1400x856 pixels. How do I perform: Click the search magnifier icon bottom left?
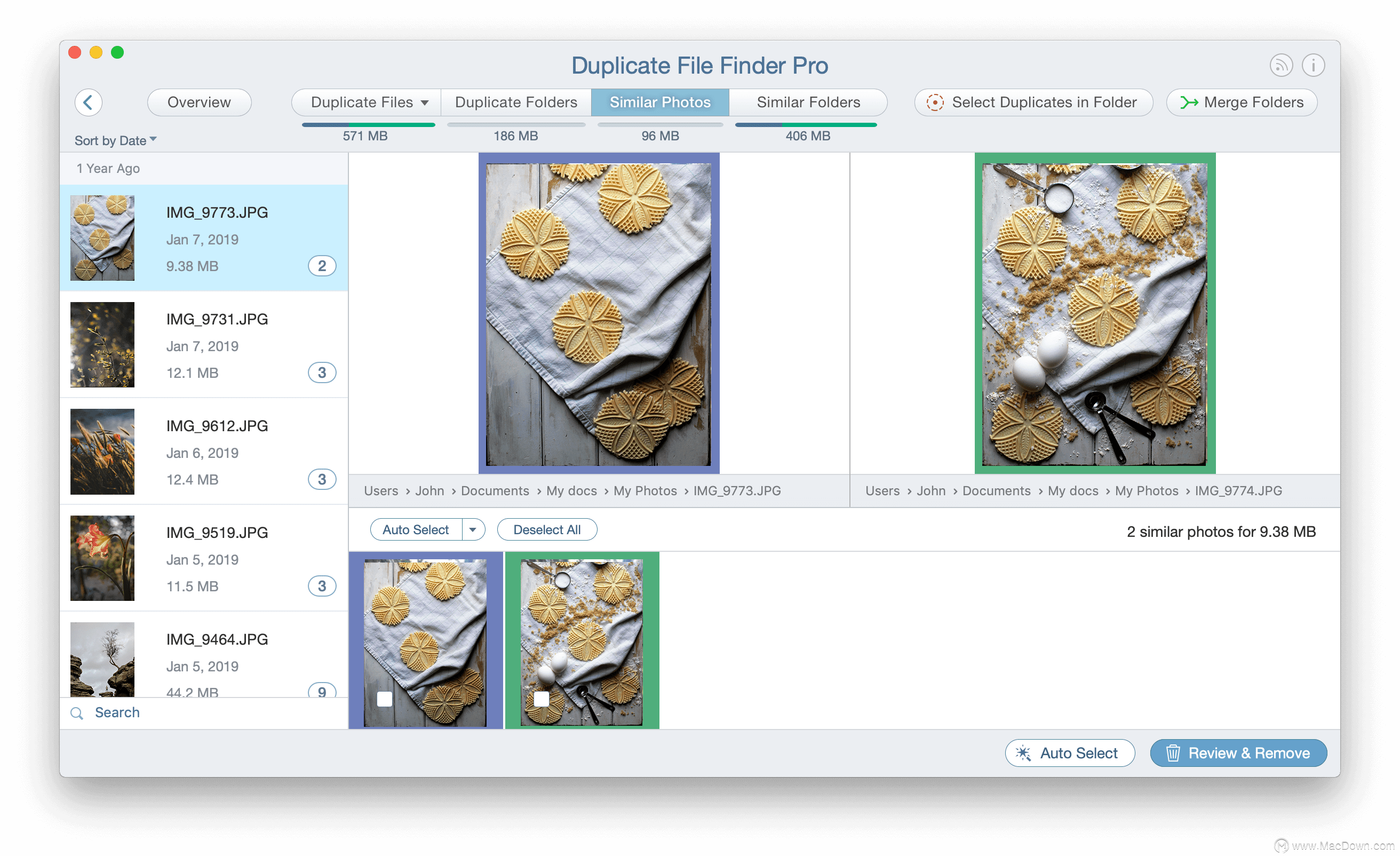point(77,712)
